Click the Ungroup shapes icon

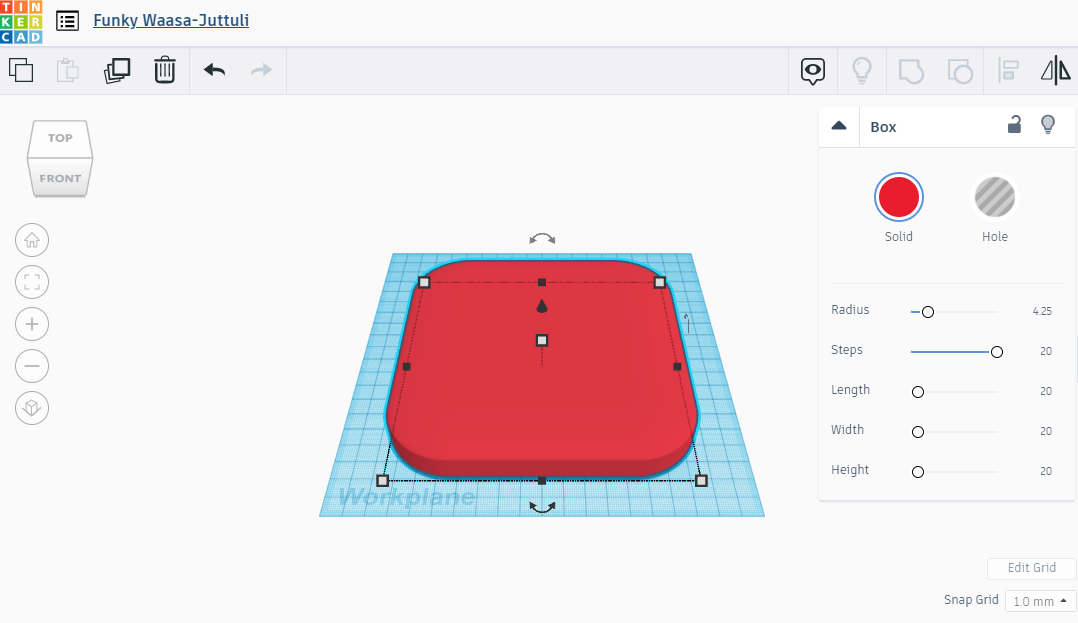point(960,71)
